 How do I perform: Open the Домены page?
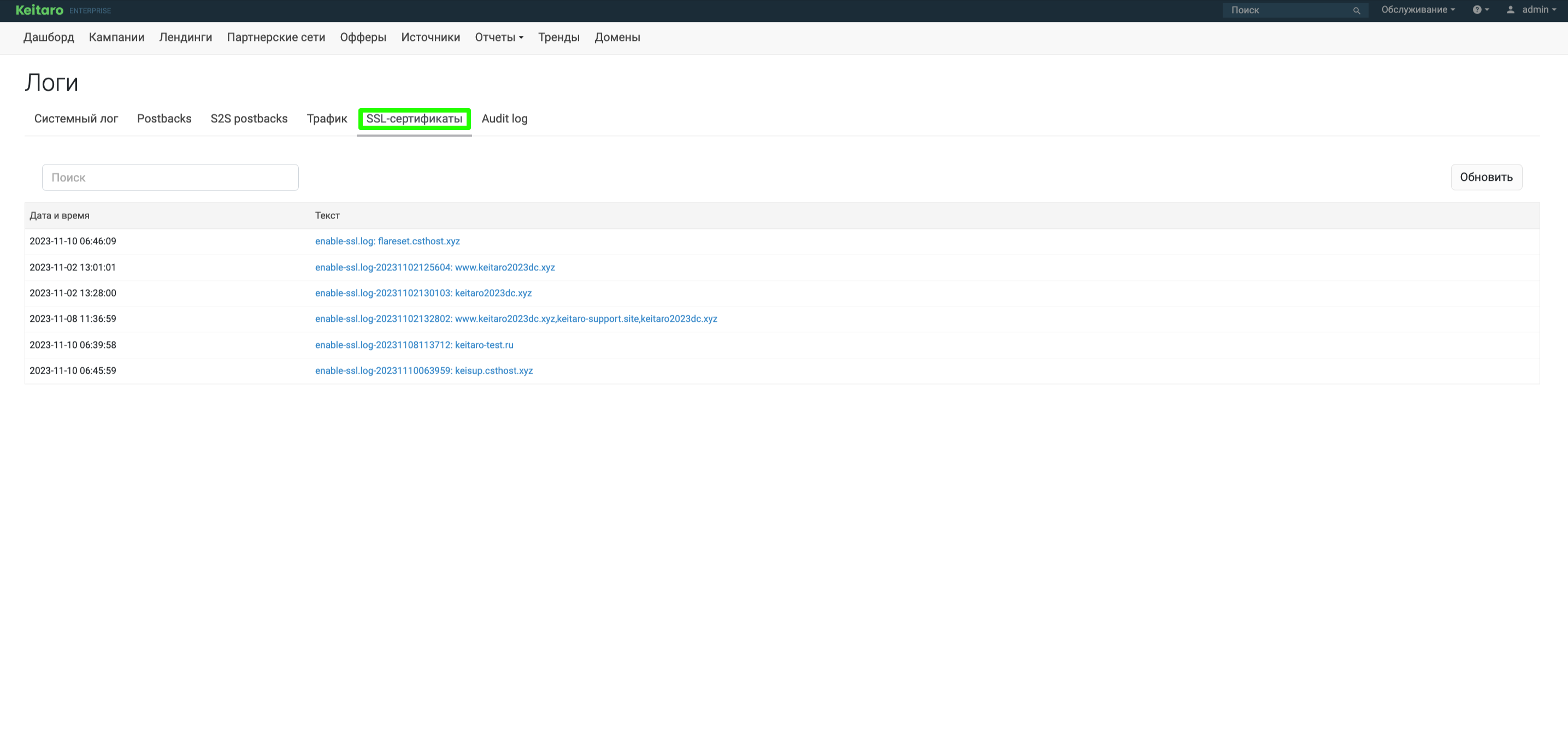coord(617,37)
